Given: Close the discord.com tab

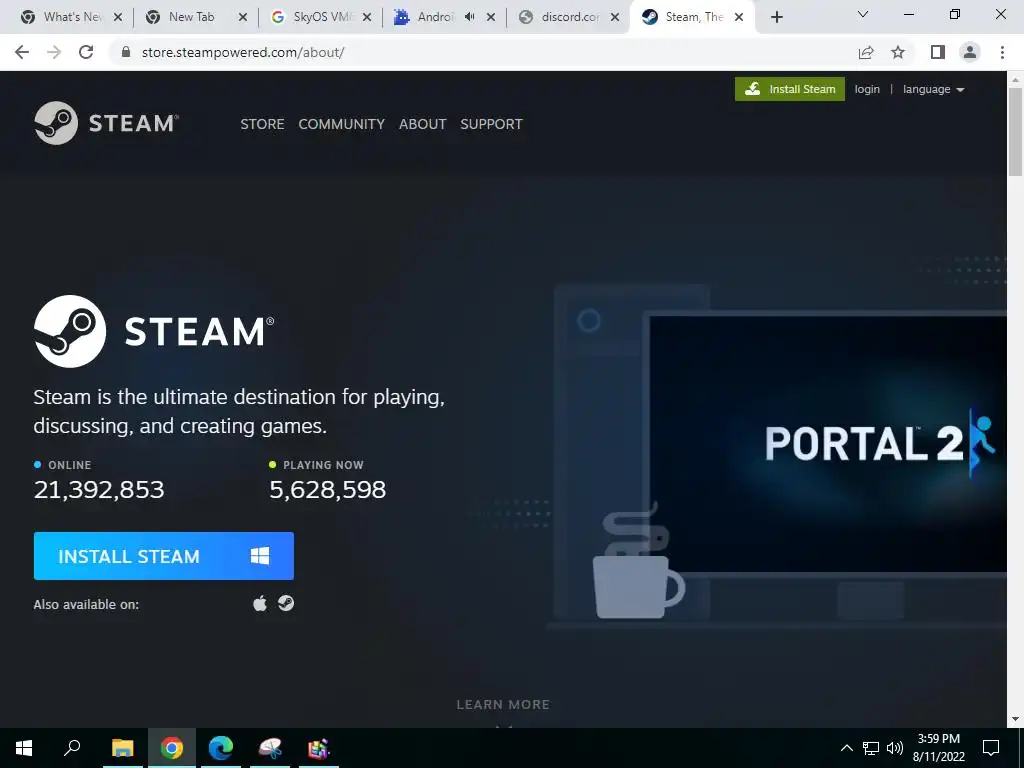Looking at the screenshot, I should click(x=615, y=17).
